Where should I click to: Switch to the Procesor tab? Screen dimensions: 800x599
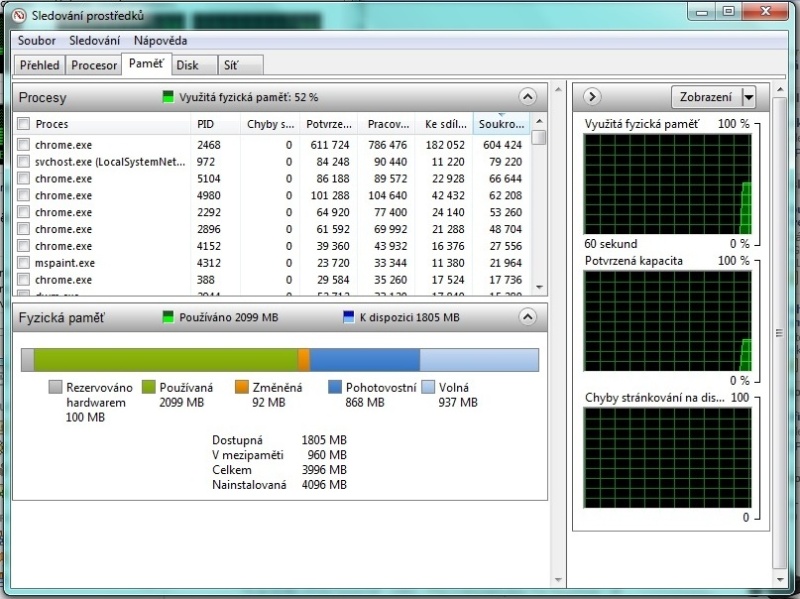[x=94, y=65]
